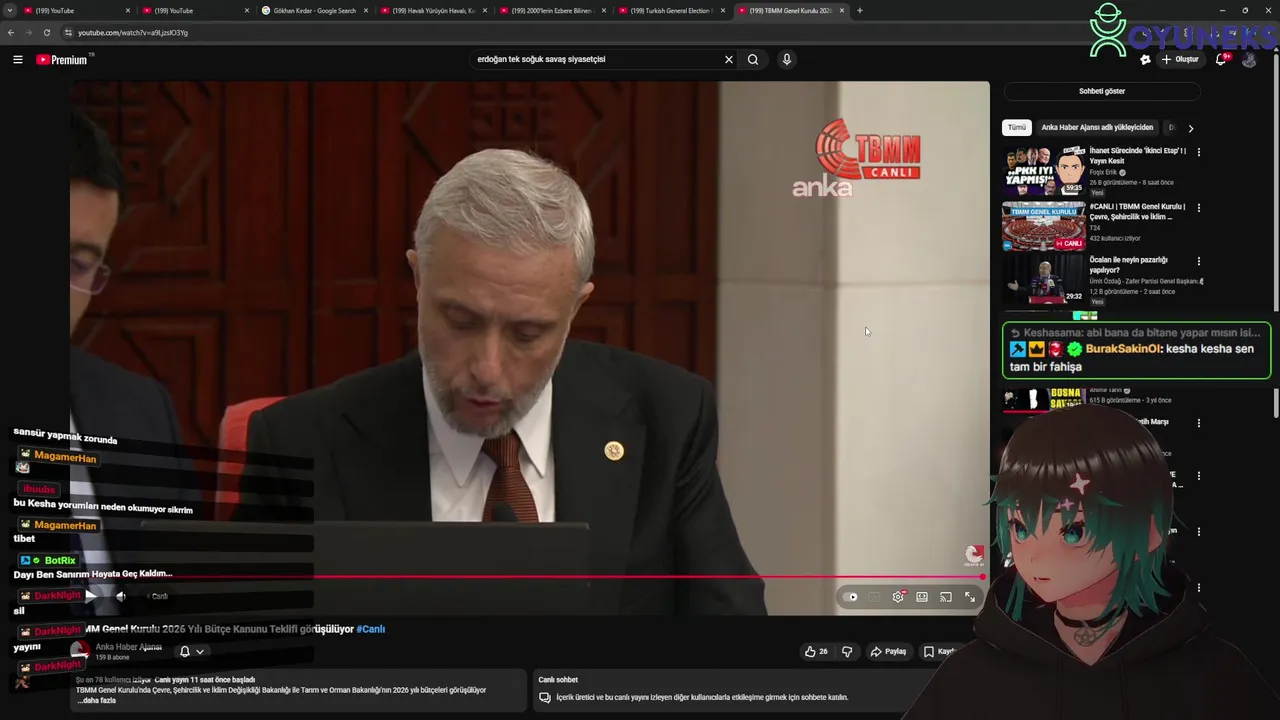
Task: Click the Öcalan ile neyin pazarlığı yapılıyor title
Action: pos(1128,265)
